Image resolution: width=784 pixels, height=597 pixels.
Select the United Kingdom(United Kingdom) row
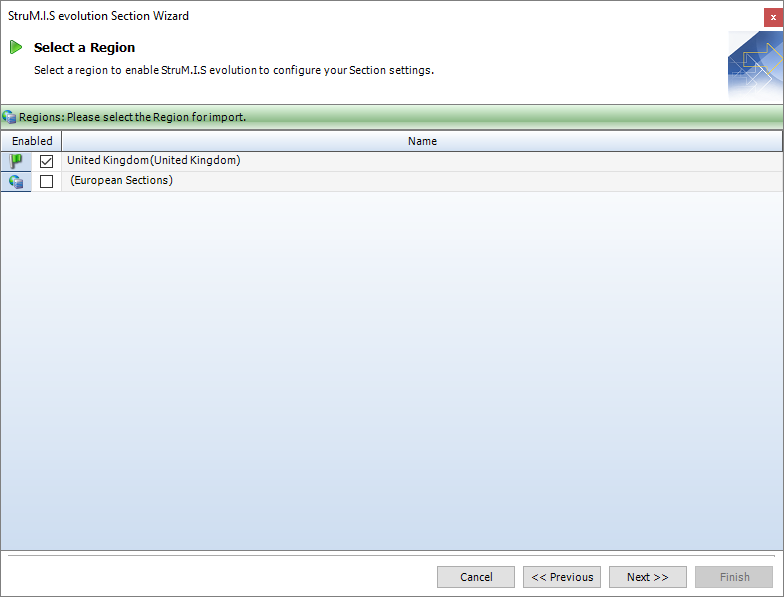pyautogui.click(x=154, y=160)
